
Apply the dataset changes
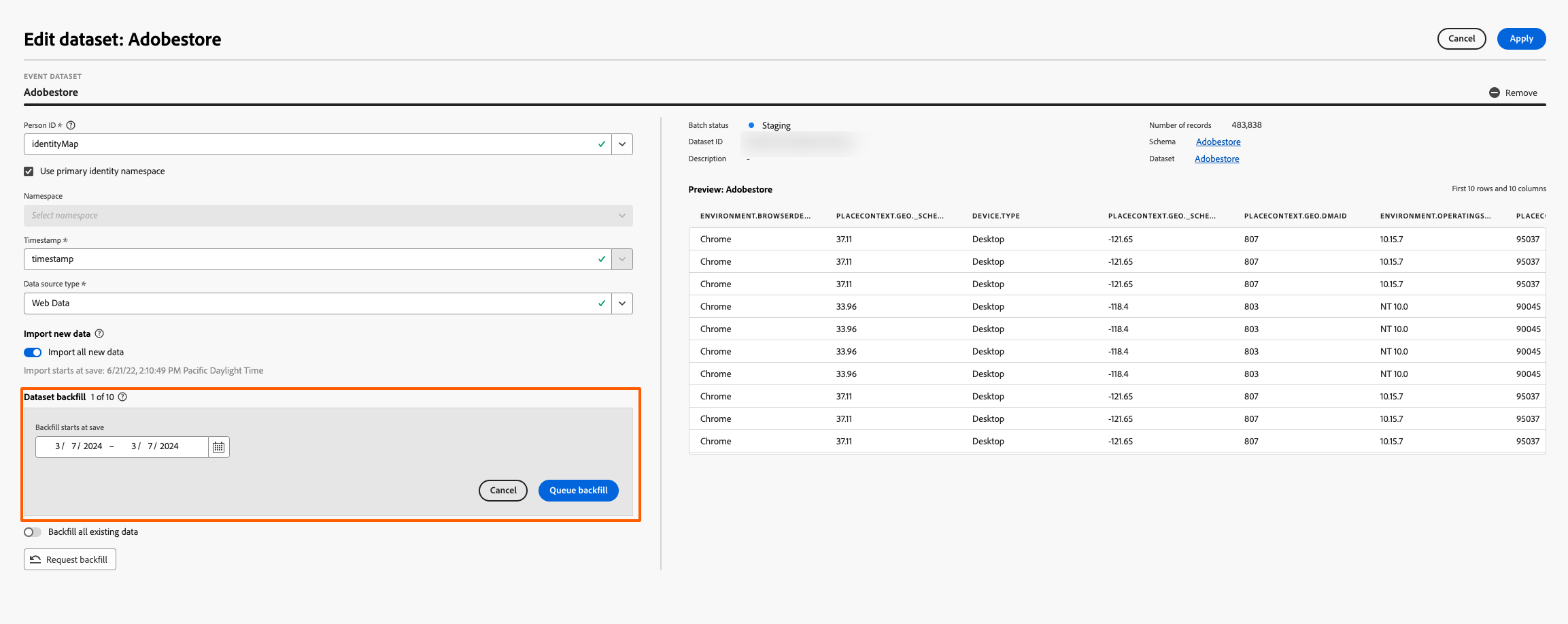pos(1521,39)
